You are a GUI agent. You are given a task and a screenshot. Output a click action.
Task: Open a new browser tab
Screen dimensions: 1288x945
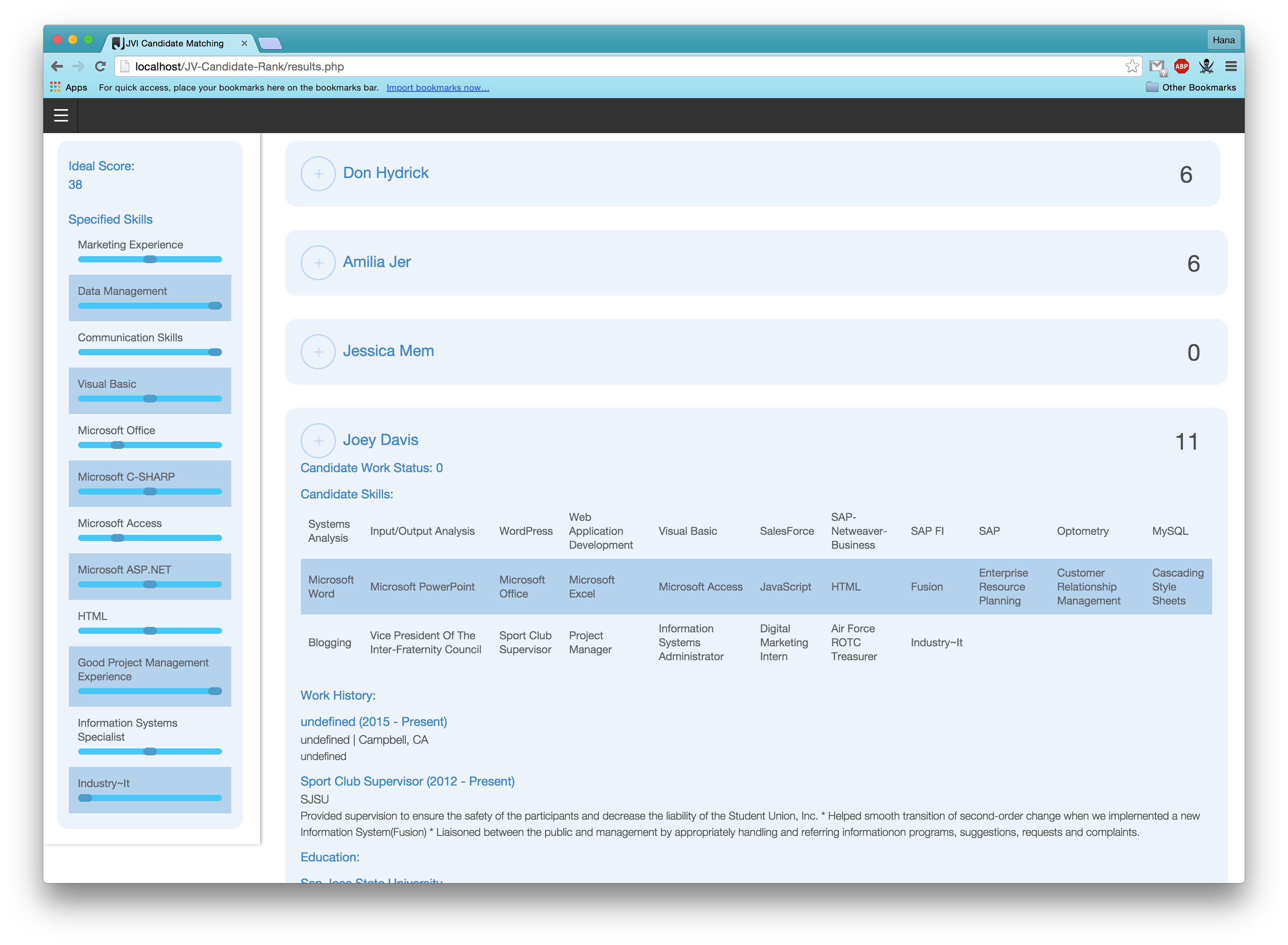point(270,43)
